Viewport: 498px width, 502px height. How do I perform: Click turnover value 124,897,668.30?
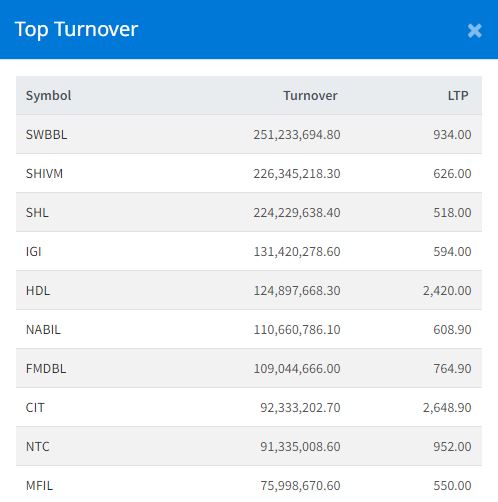(x=297, y=291)
